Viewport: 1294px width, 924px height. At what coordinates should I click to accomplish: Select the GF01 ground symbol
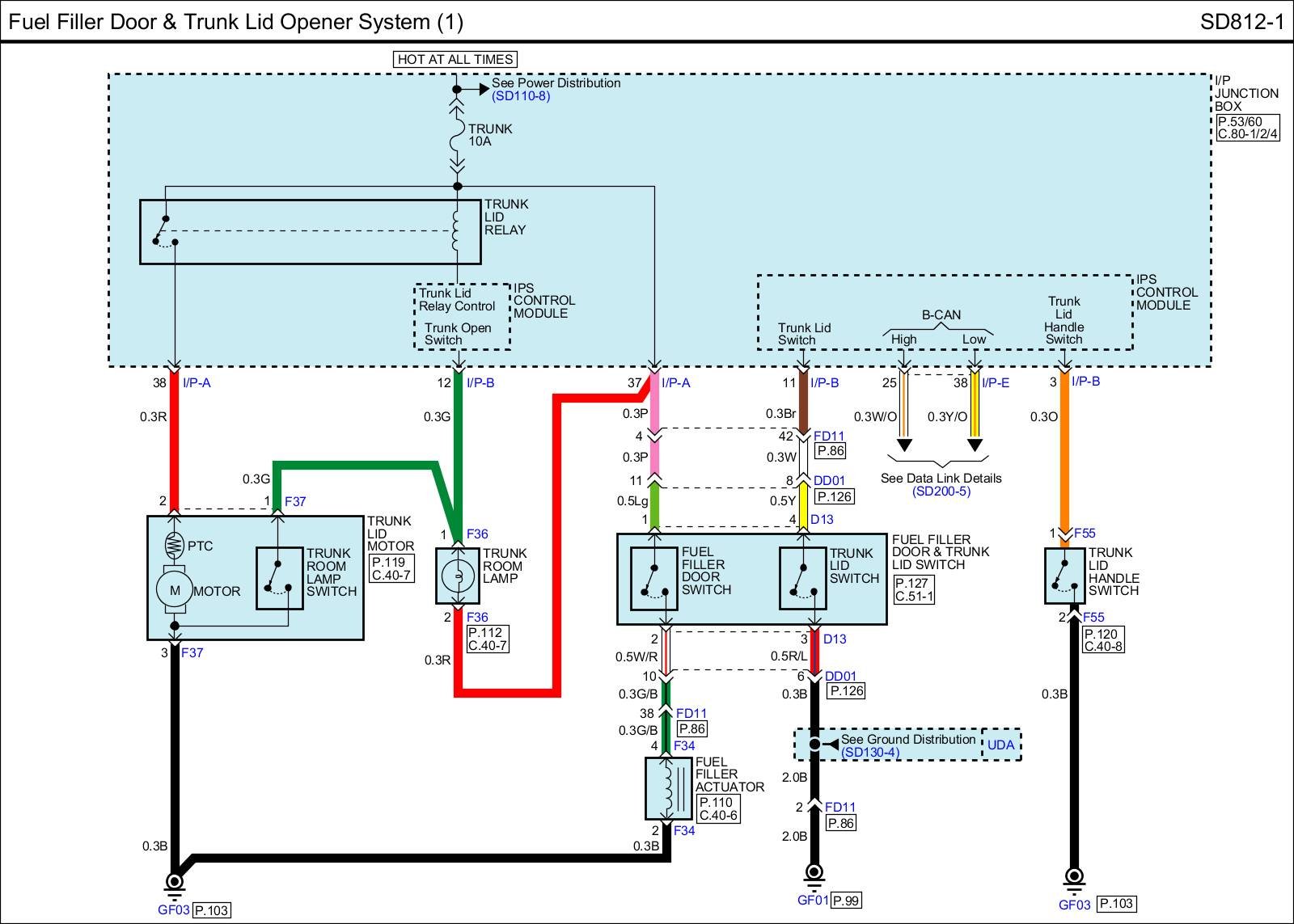click(x=814, y=874)
